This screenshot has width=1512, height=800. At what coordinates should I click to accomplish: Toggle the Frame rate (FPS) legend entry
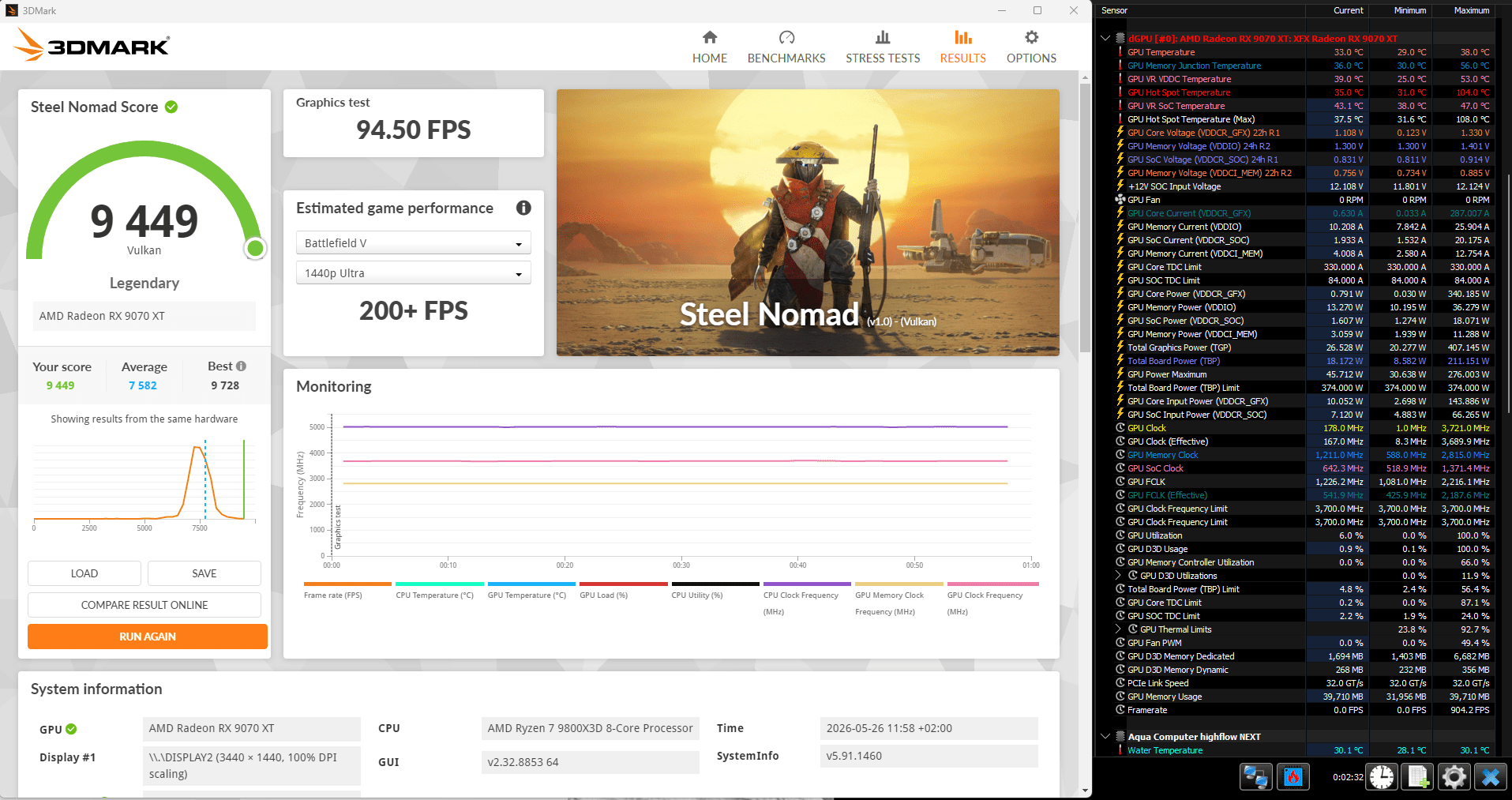[347, 592]
